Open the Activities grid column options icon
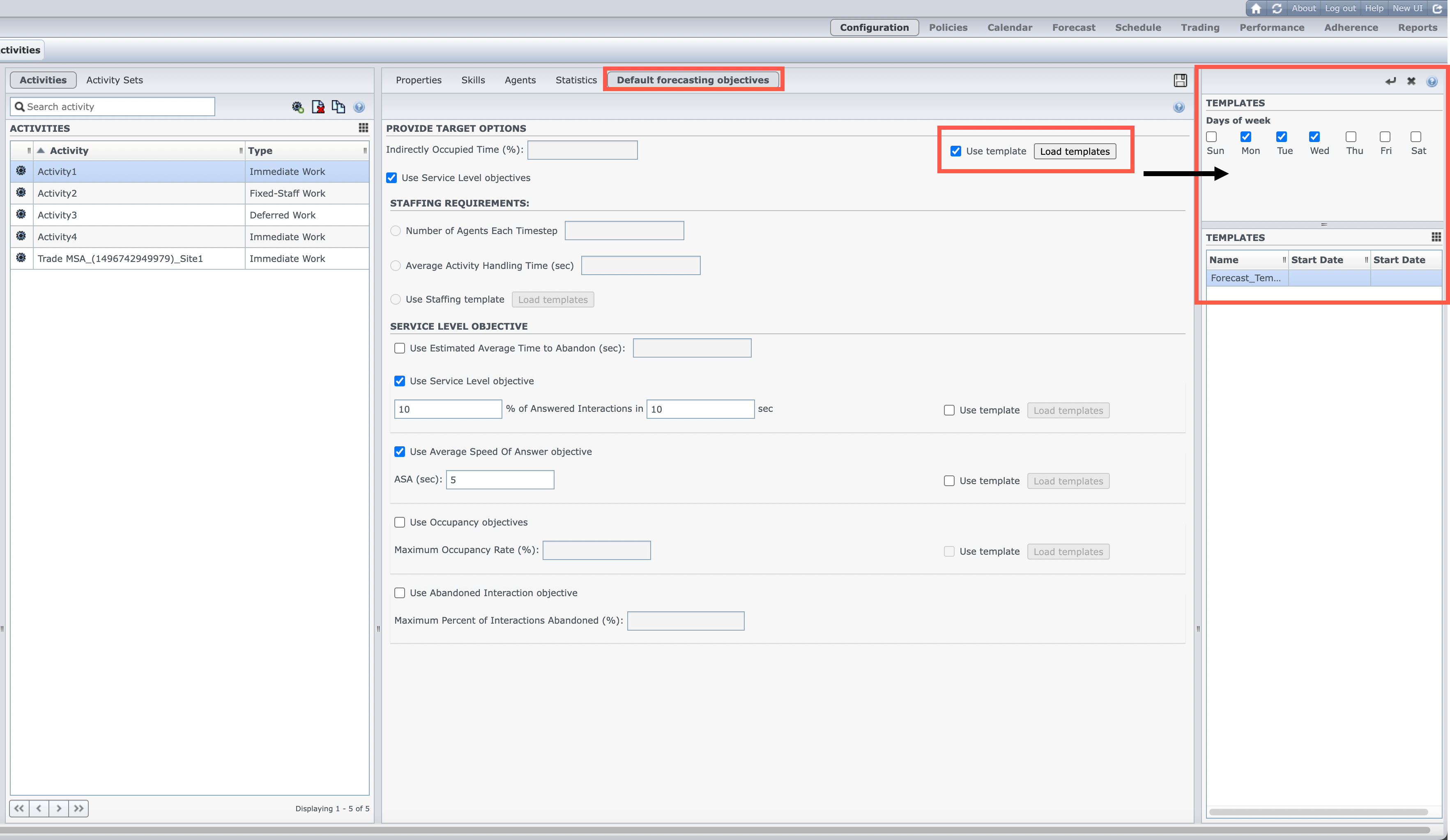The width and height of the screenshot is (1450, 840). point(363,128)
